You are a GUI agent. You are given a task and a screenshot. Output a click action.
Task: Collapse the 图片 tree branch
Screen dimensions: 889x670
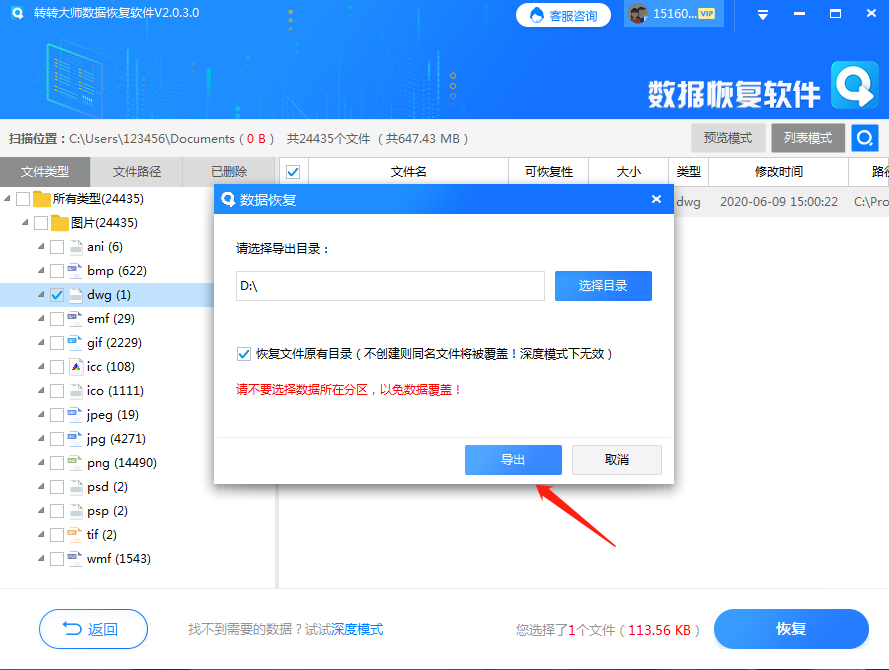click(x=25, y=222)
